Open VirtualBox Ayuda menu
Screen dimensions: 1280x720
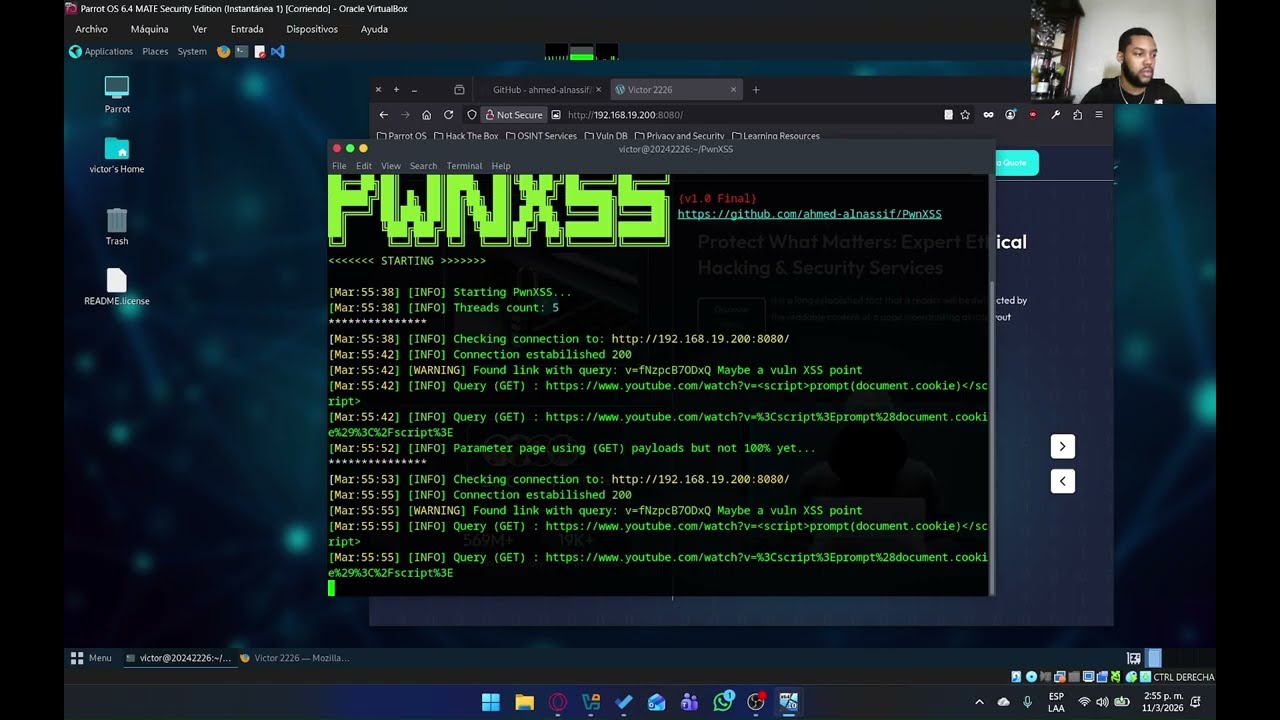click(374, 29)
